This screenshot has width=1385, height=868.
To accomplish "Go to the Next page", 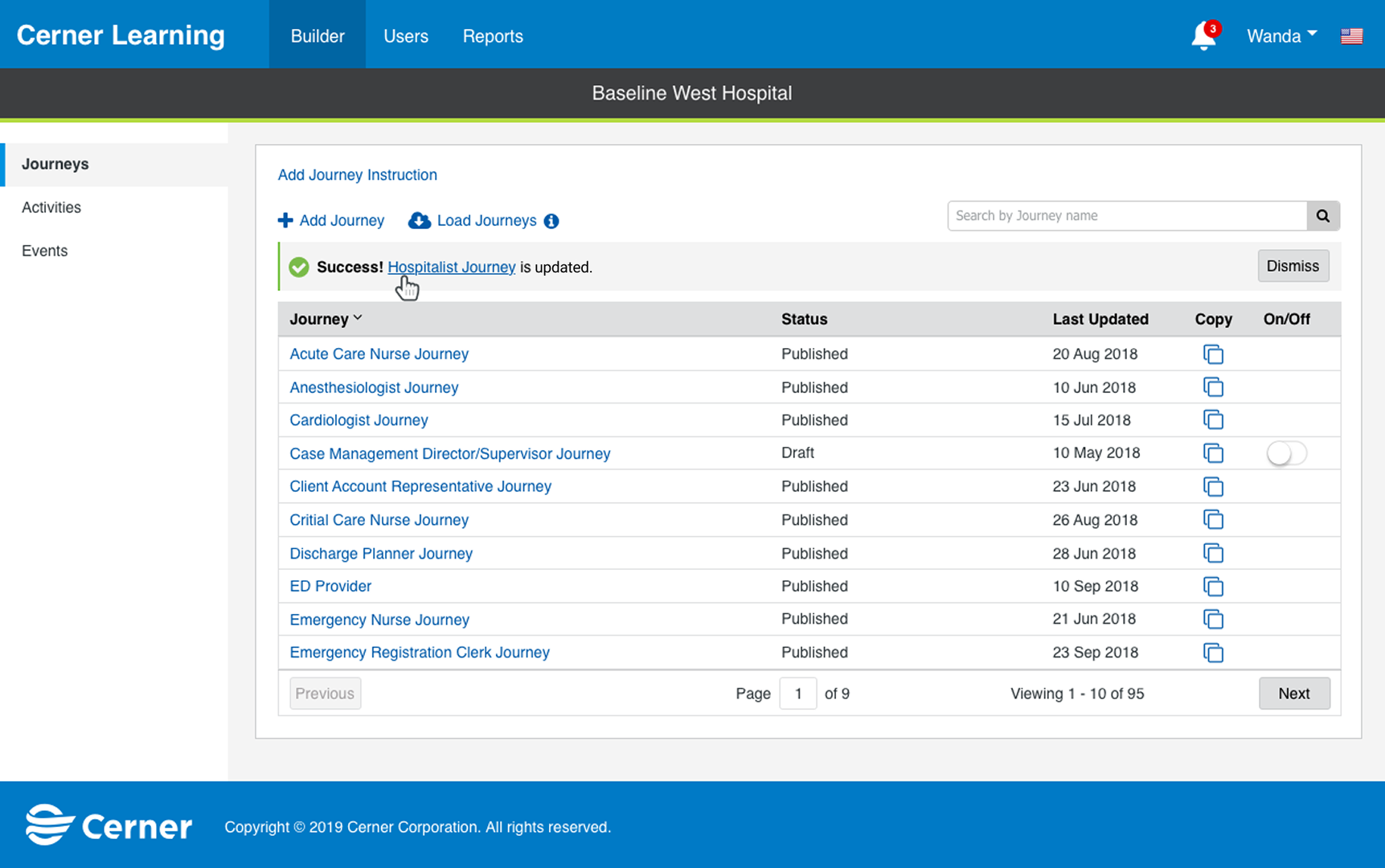I will pos(1294,693).
